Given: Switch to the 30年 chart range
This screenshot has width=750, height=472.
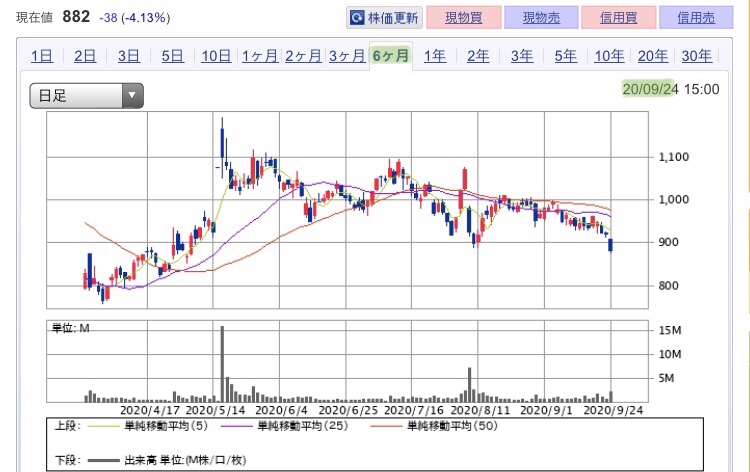Looking at the screenshot, I should pyautogui.click(x=696, y=56).
